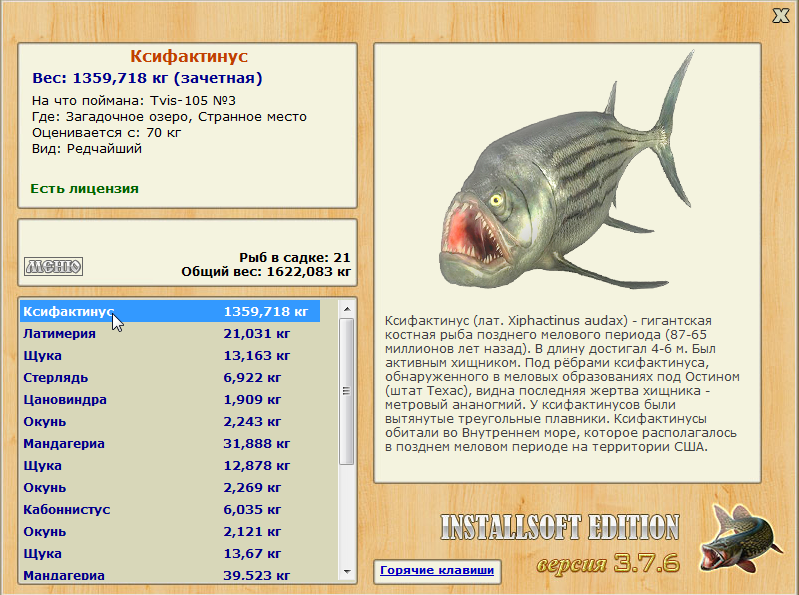The width and height of the screenshot is (799, 595).
Task: Click the Оценивается с: 70 кг line
Action: (x=106, y=133)
